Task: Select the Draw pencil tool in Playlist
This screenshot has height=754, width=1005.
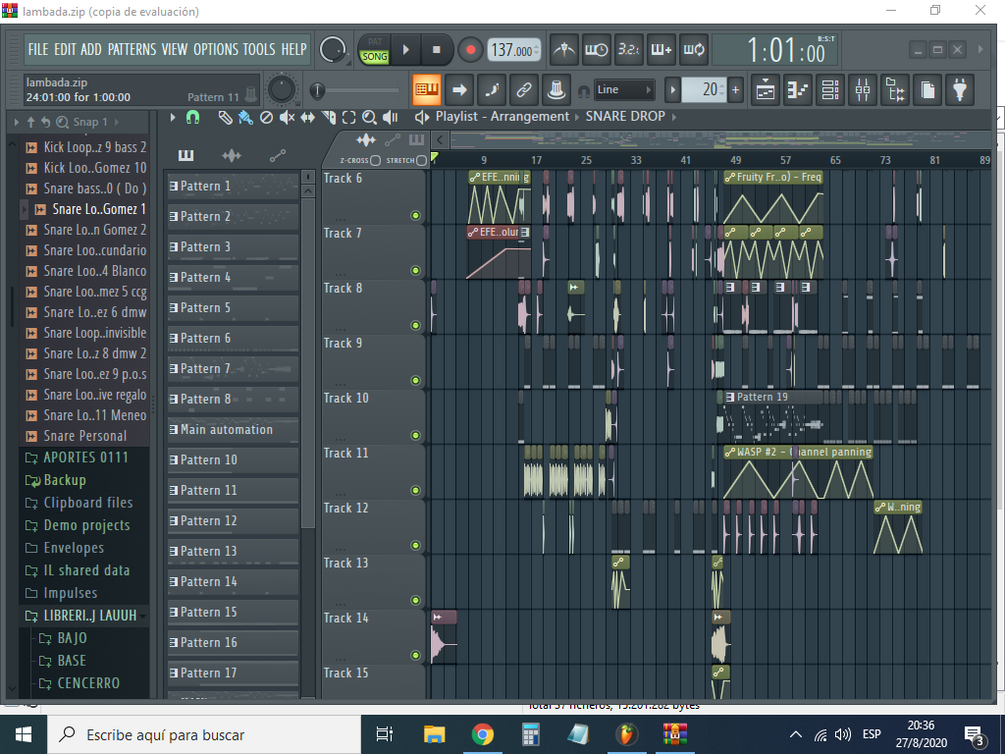Action: (225, 117)
